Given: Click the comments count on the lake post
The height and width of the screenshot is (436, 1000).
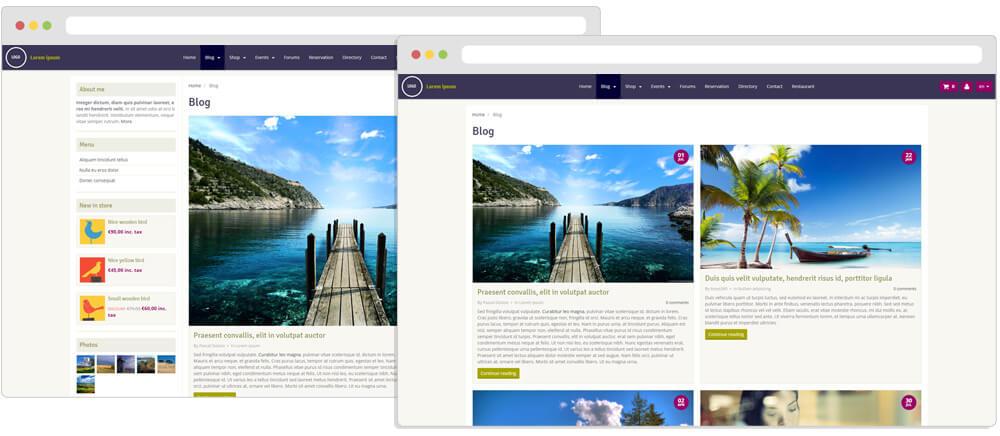Looking at the screenshot, I should [677, 302].
